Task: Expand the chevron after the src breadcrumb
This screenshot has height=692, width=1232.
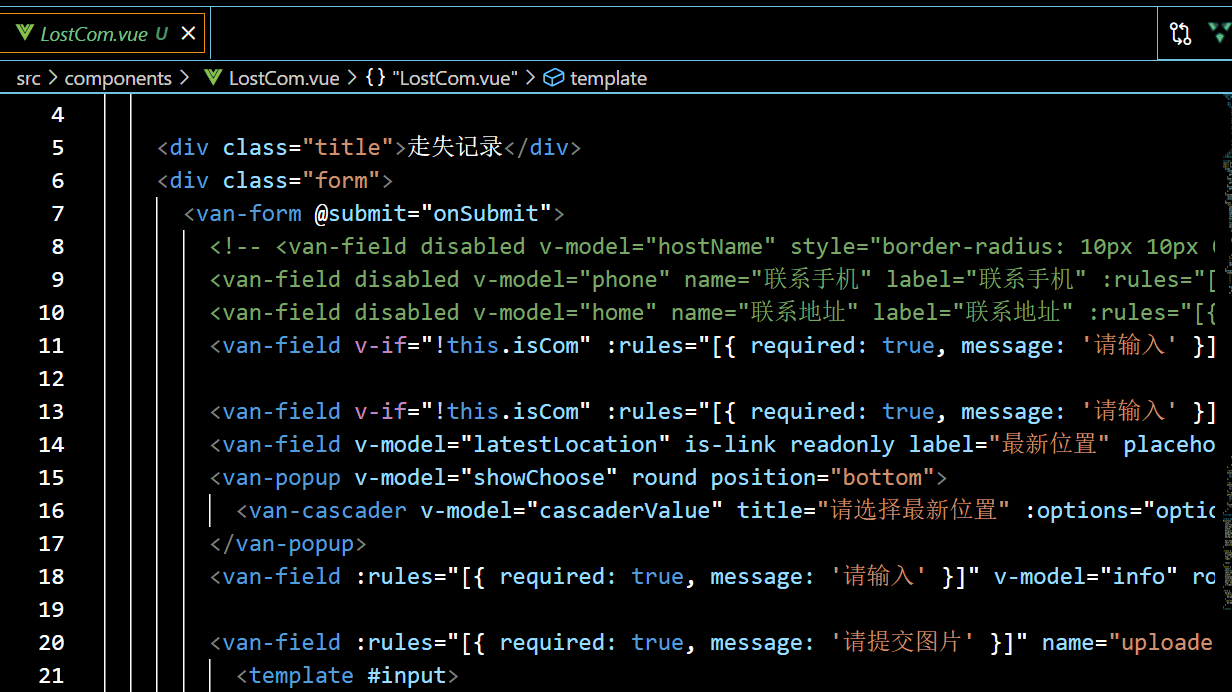Action: 53,78
